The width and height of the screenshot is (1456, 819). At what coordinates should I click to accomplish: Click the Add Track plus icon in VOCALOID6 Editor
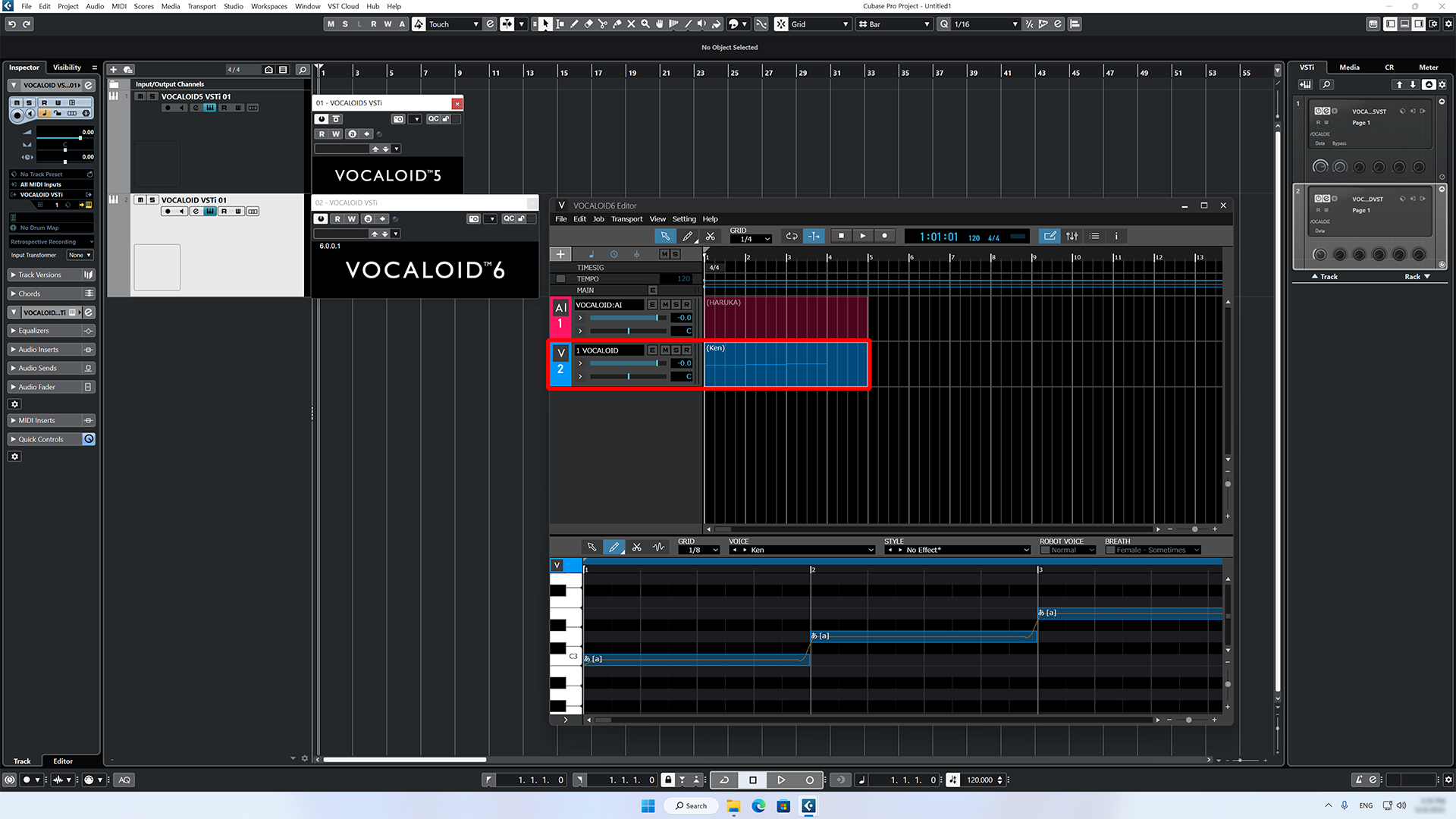click(560, 254)
